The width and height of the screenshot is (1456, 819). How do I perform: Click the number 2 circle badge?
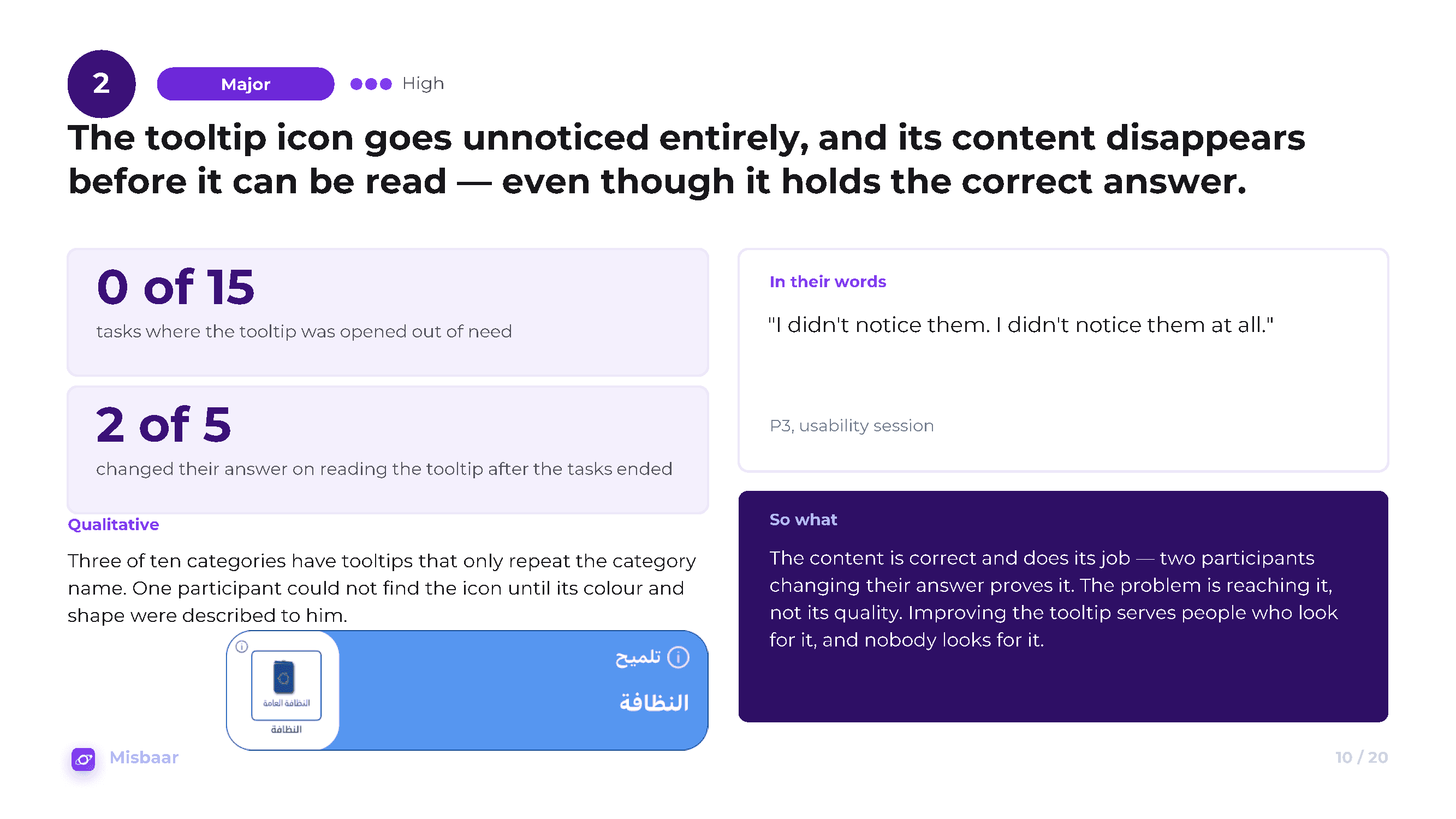101,84
